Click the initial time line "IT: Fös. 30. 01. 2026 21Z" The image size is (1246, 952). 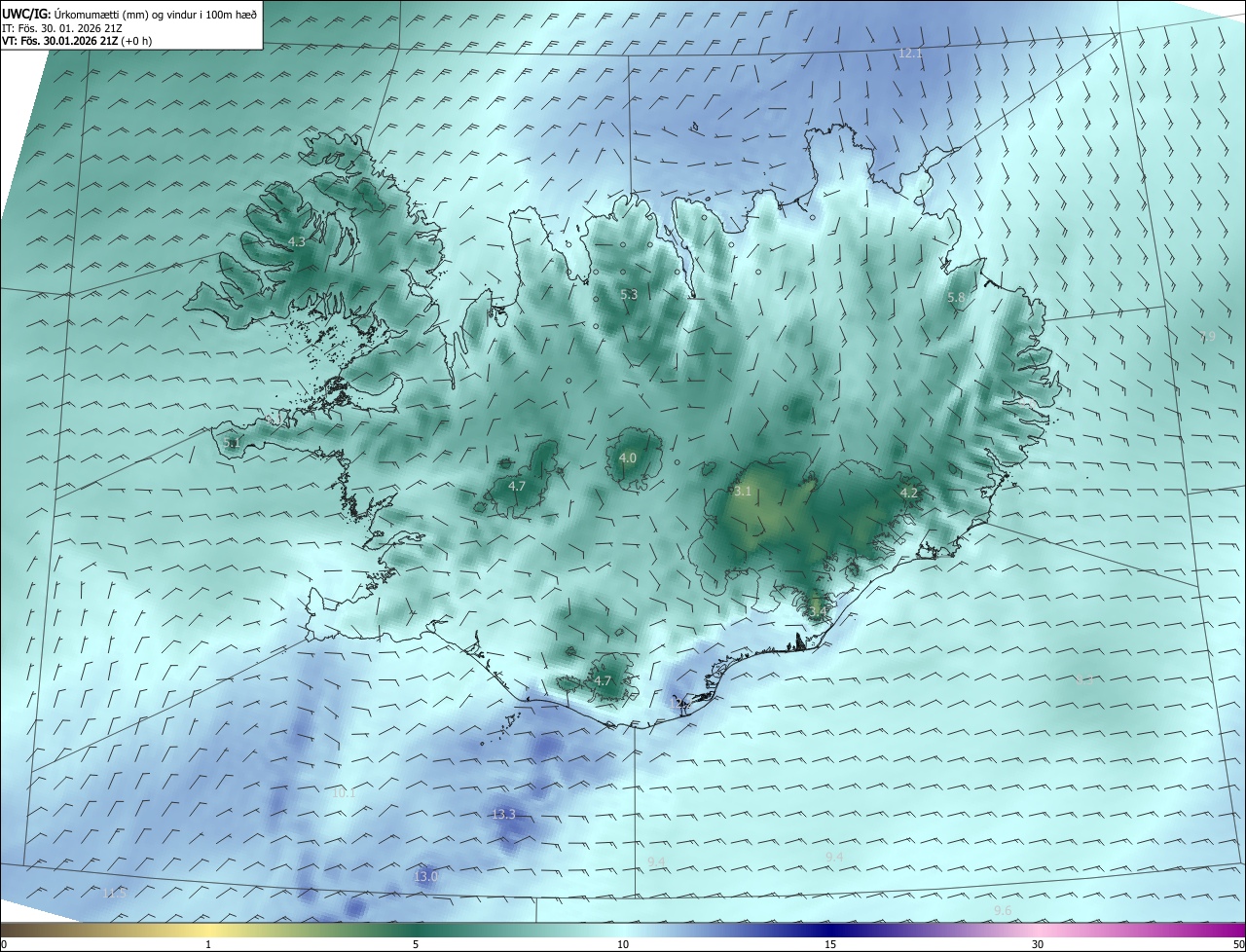coord(61,27)
